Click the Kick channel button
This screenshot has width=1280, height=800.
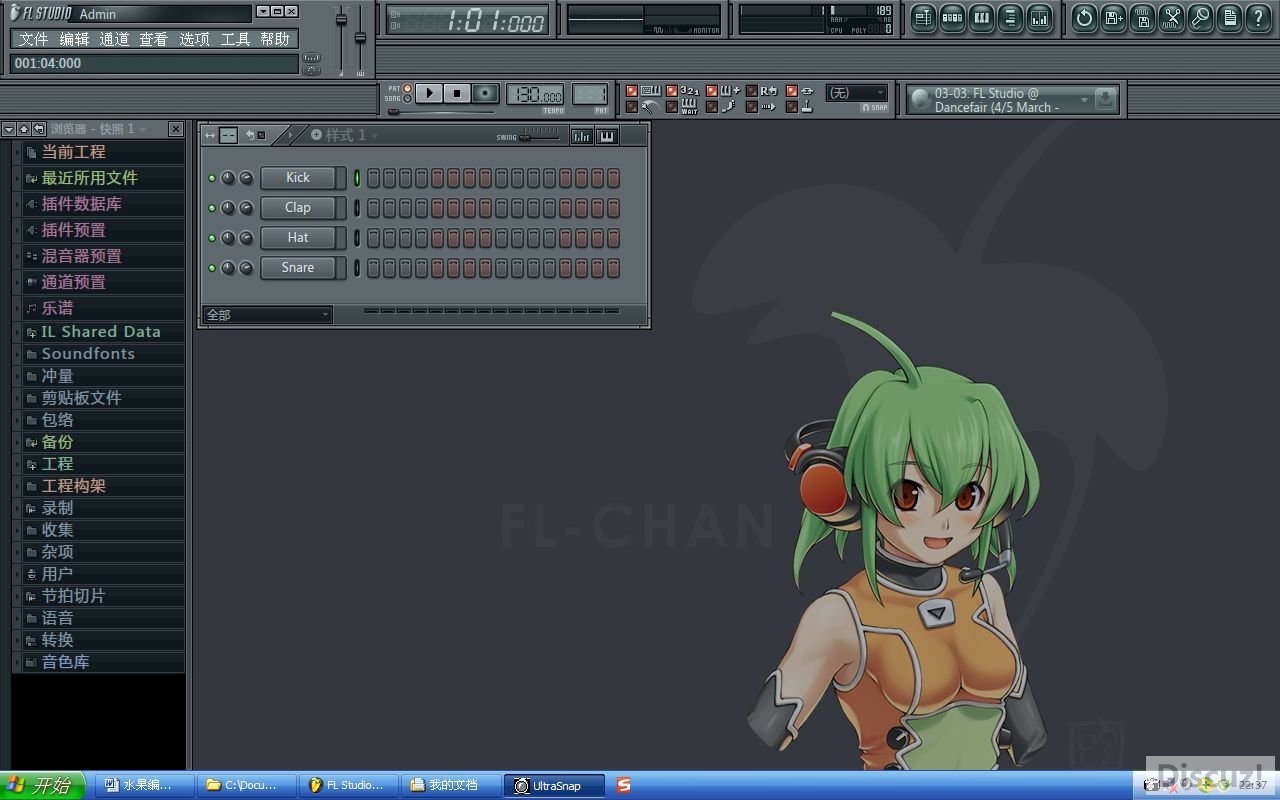pyautogui.click(x=297, y=178)
